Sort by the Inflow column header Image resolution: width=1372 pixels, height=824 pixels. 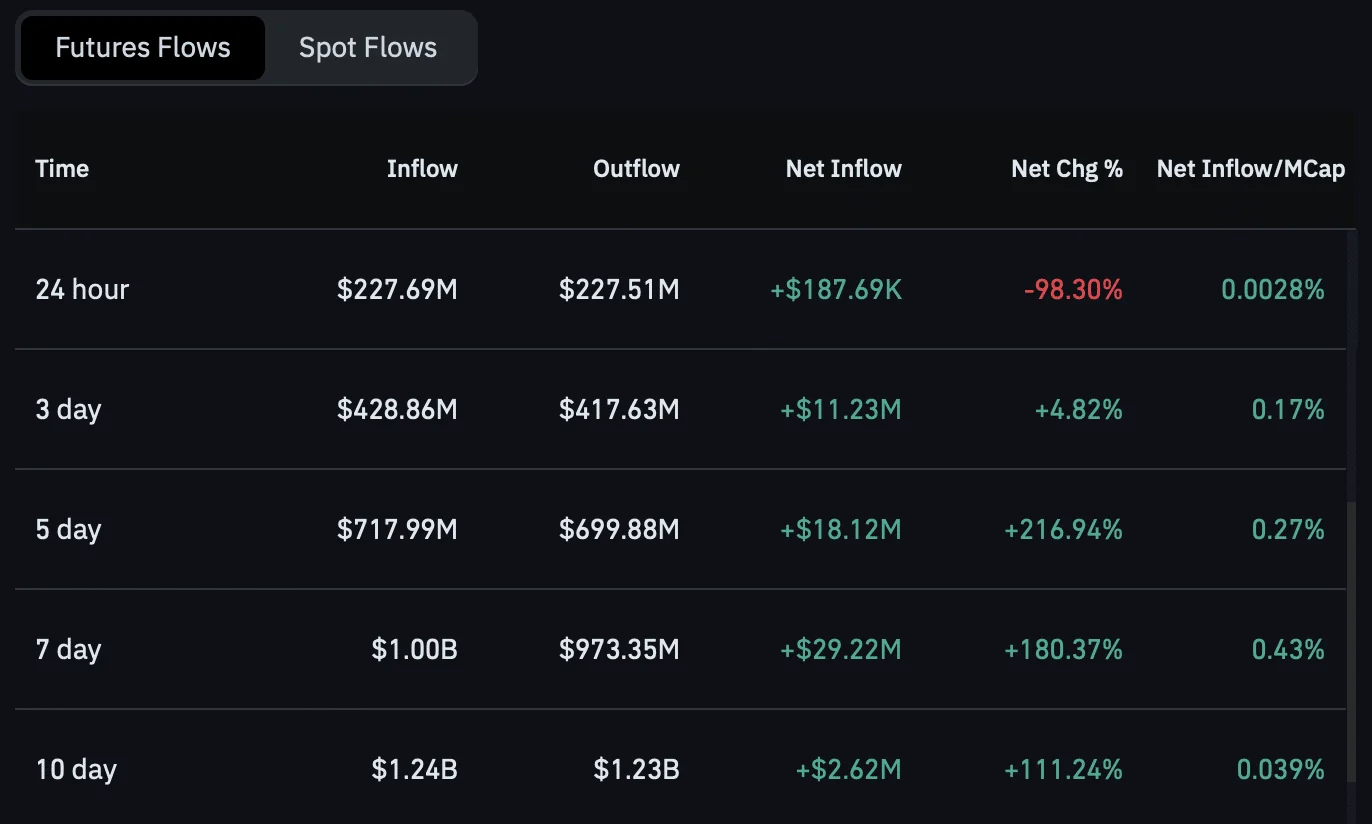click(422, 169)
